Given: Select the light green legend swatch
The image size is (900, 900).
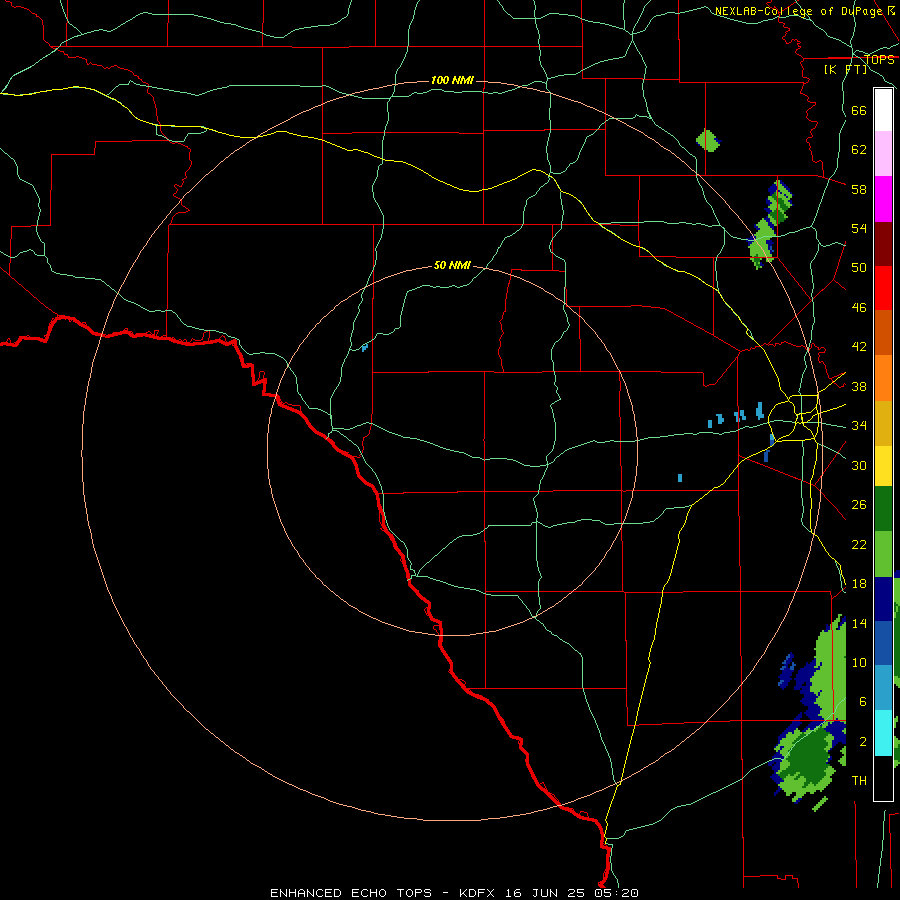Looking at the screenshot, I should coord(883,554).
